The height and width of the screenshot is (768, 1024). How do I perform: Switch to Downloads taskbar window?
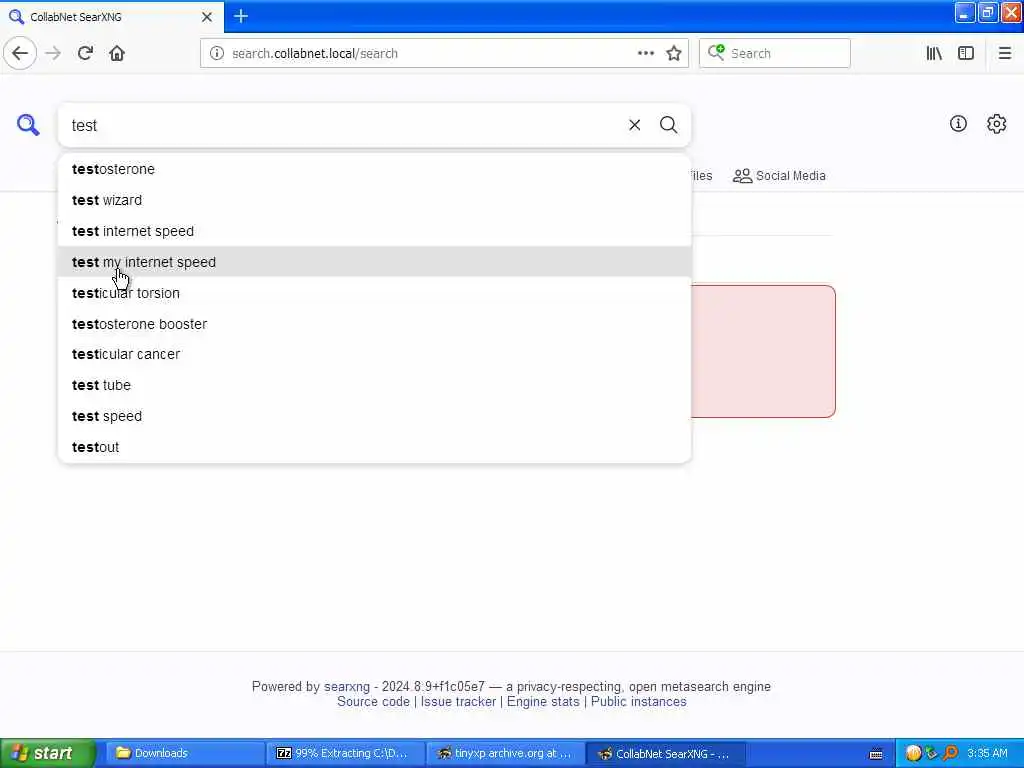(185, 753)
